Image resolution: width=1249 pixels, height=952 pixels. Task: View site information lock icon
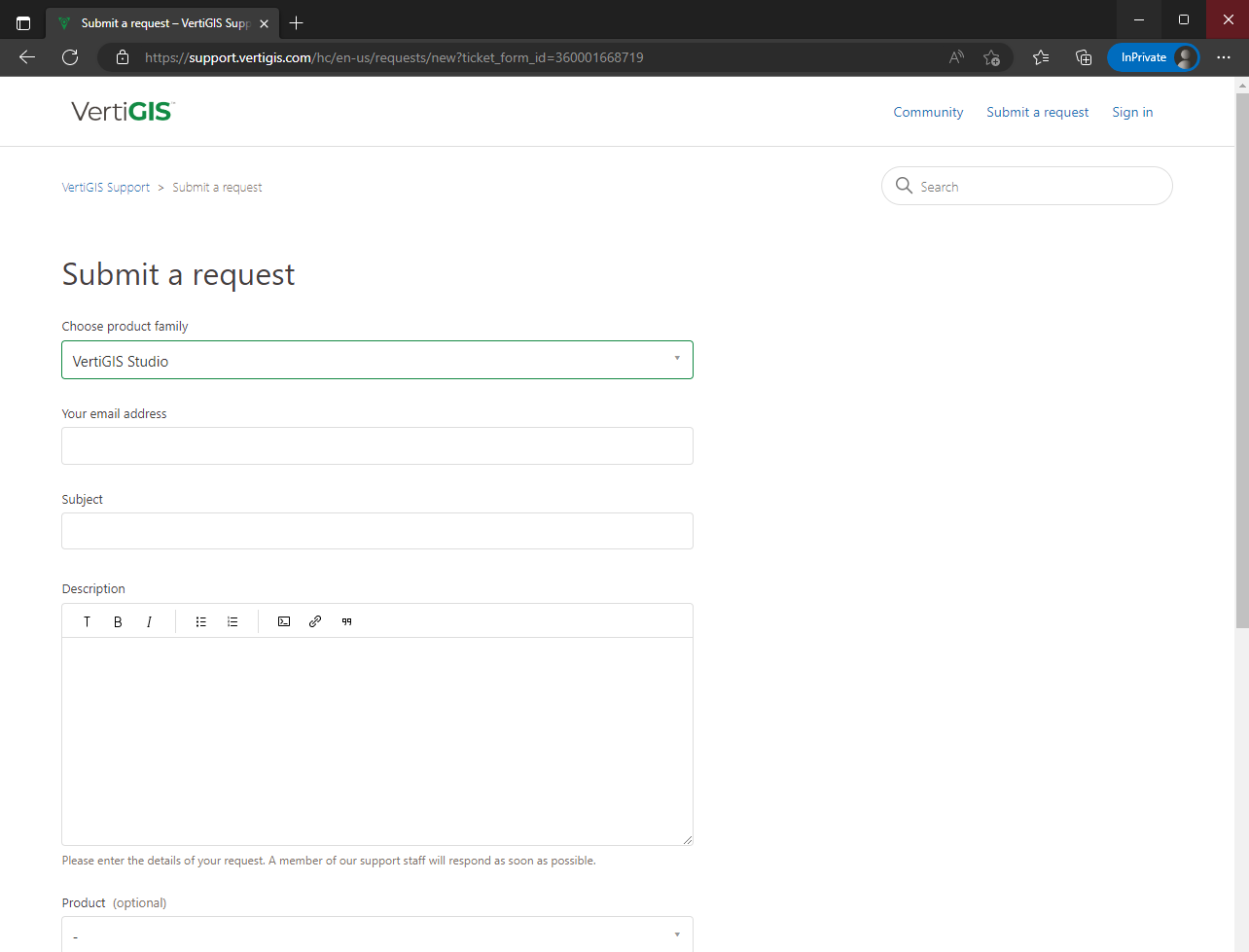pyautogui.click(x=123, y=57)
